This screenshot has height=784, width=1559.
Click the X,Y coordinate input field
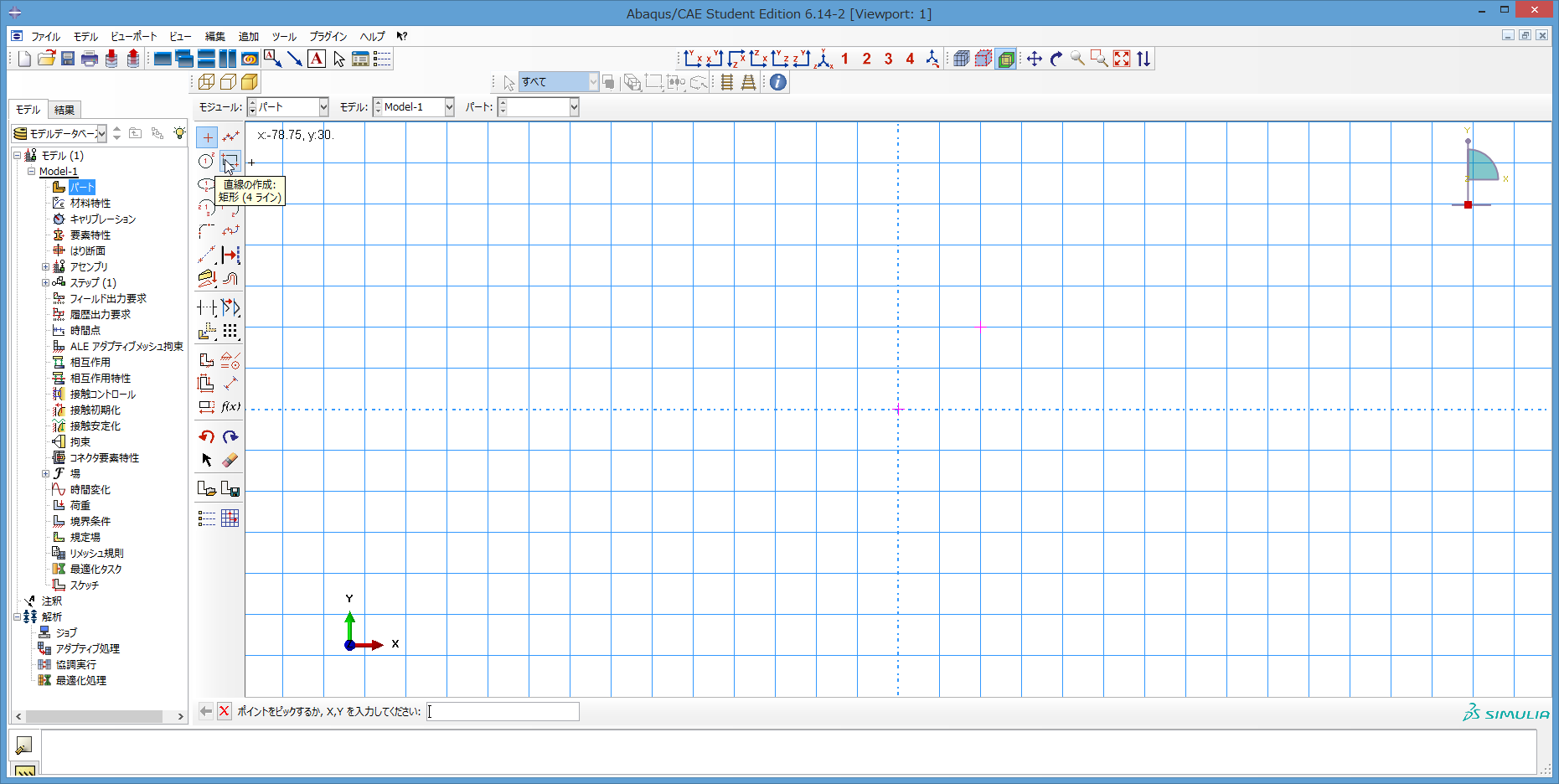click(x=503, y=711)
